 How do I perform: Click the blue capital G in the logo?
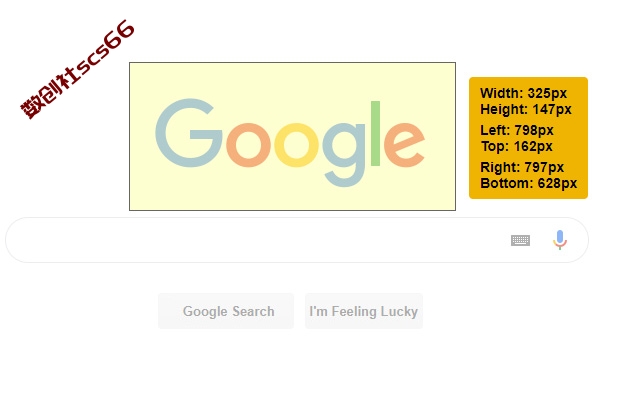pos(189,133)
